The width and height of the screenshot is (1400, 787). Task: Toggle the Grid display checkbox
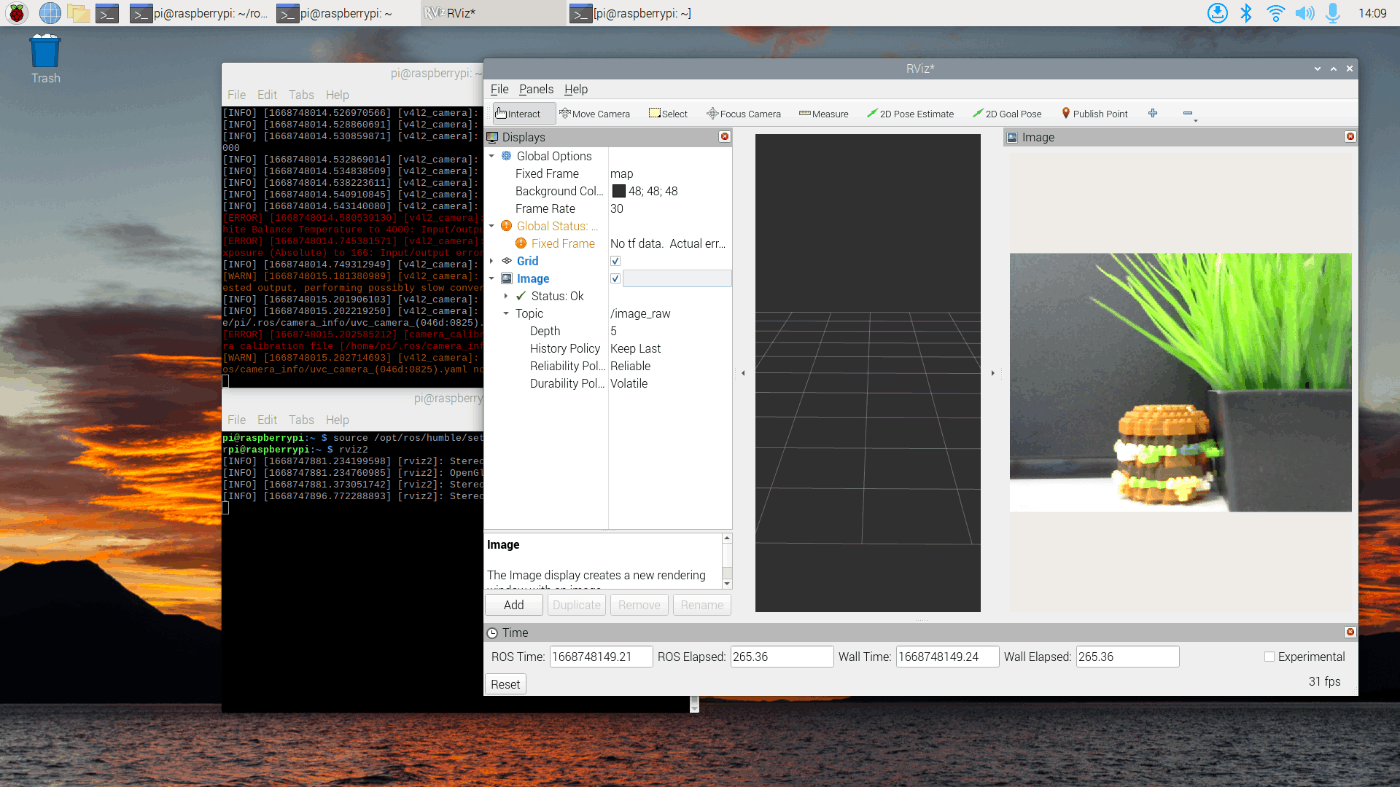tap(615, 260)
